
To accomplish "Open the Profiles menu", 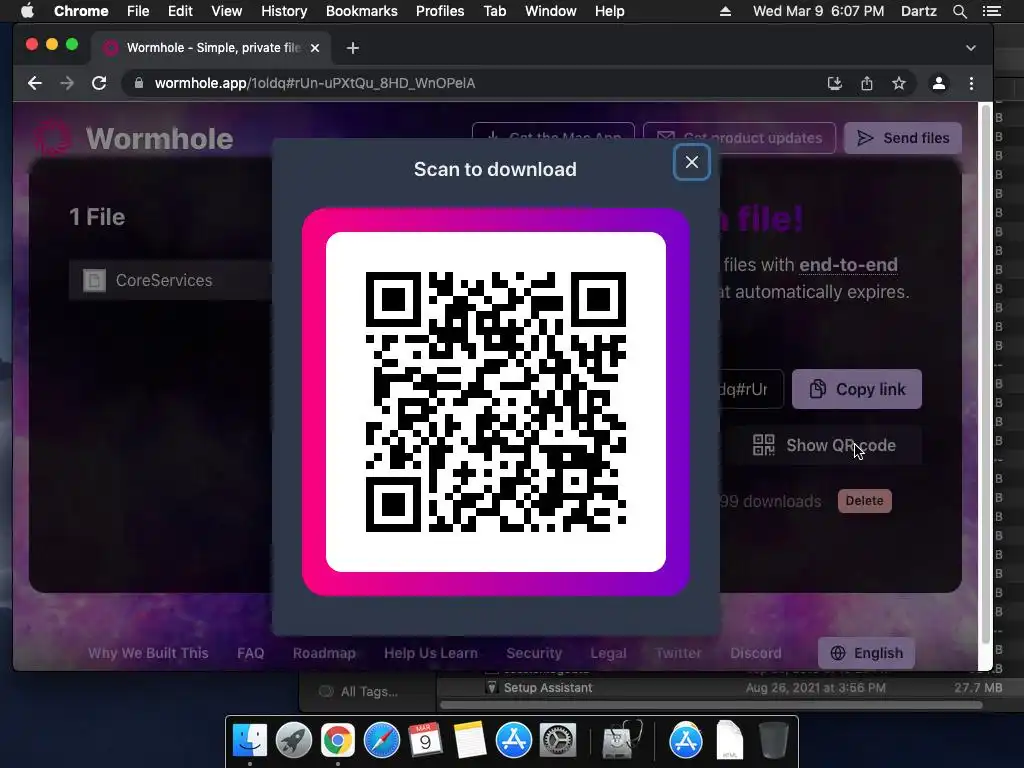I will pyautogui.click(x=440, y=11).
